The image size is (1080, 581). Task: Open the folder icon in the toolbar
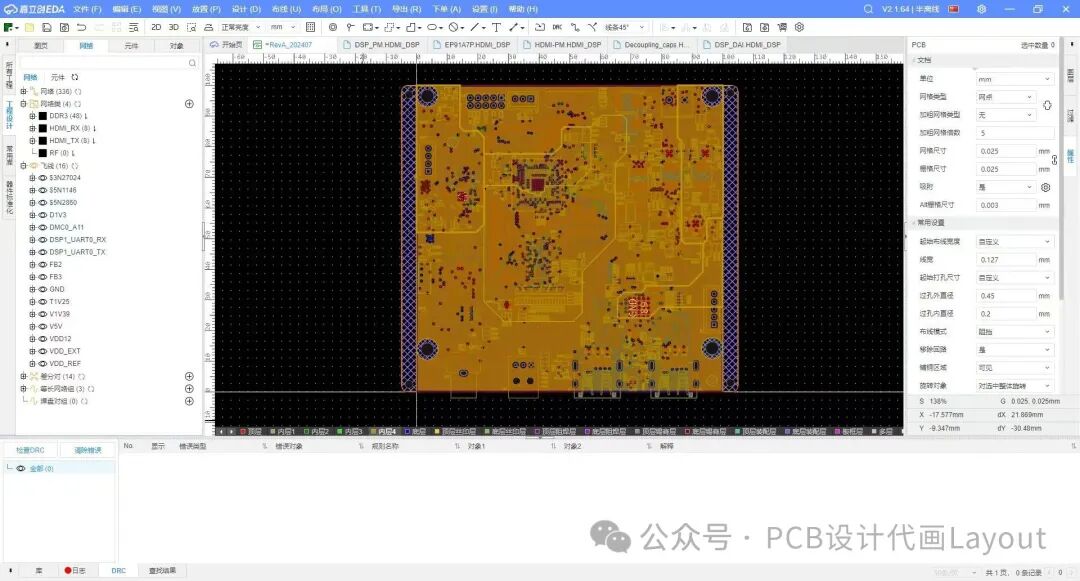(x=30, y=28)
